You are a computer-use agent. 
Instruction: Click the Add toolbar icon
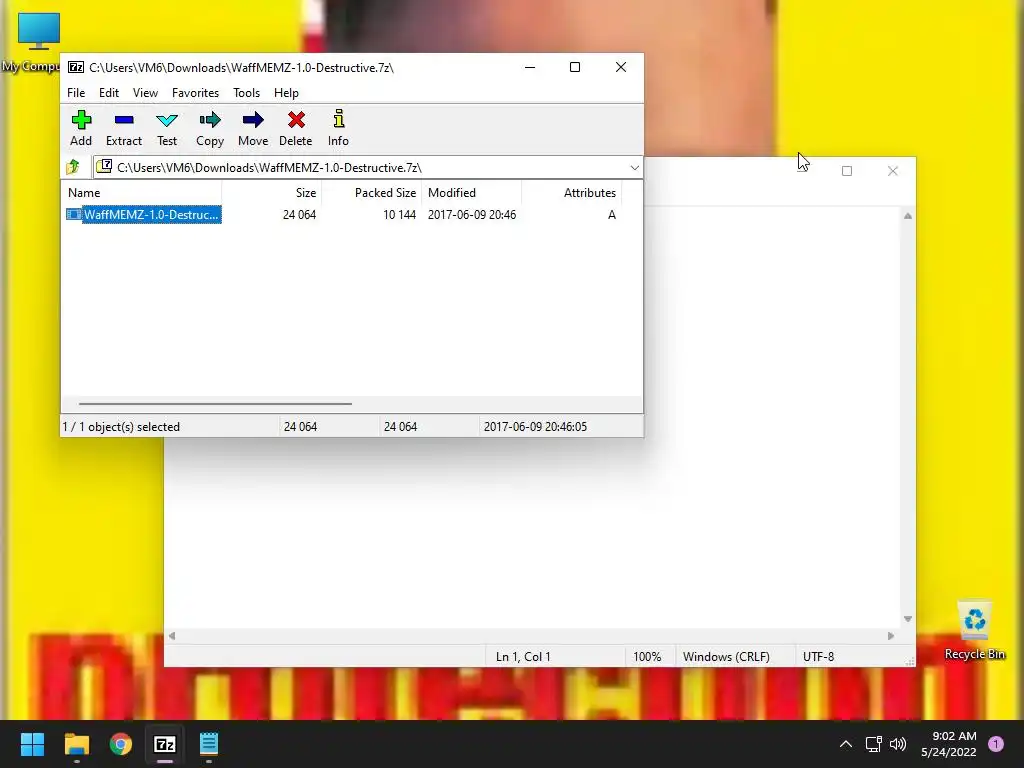81,120
